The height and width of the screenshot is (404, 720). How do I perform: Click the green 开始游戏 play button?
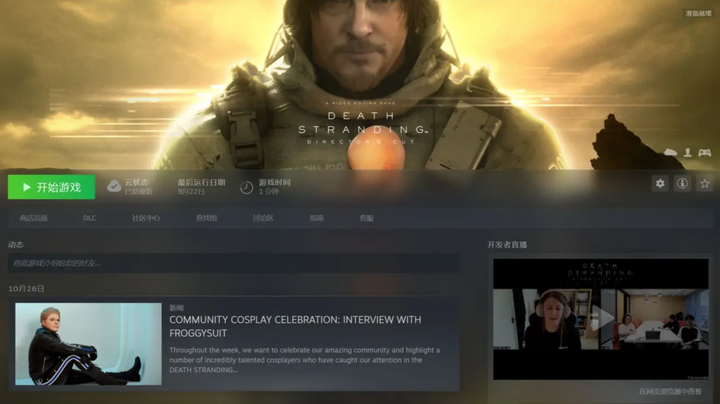click(51, 187)
